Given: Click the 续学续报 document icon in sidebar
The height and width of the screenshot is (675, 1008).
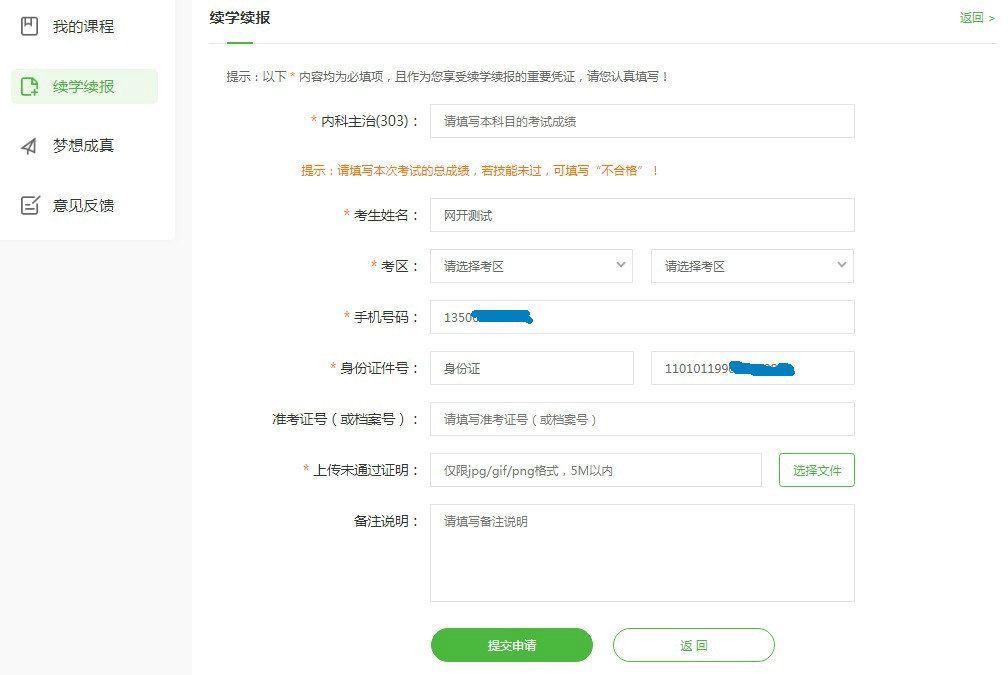Looking at the screenshot, I should [x=29, y=86].
